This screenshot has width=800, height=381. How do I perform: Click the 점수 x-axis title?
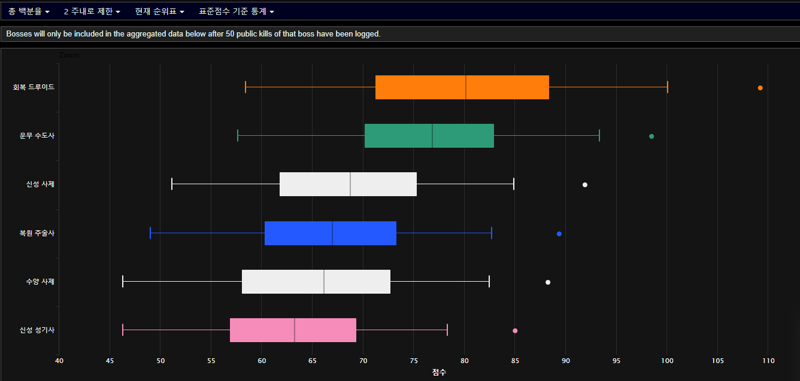(438, 372)
